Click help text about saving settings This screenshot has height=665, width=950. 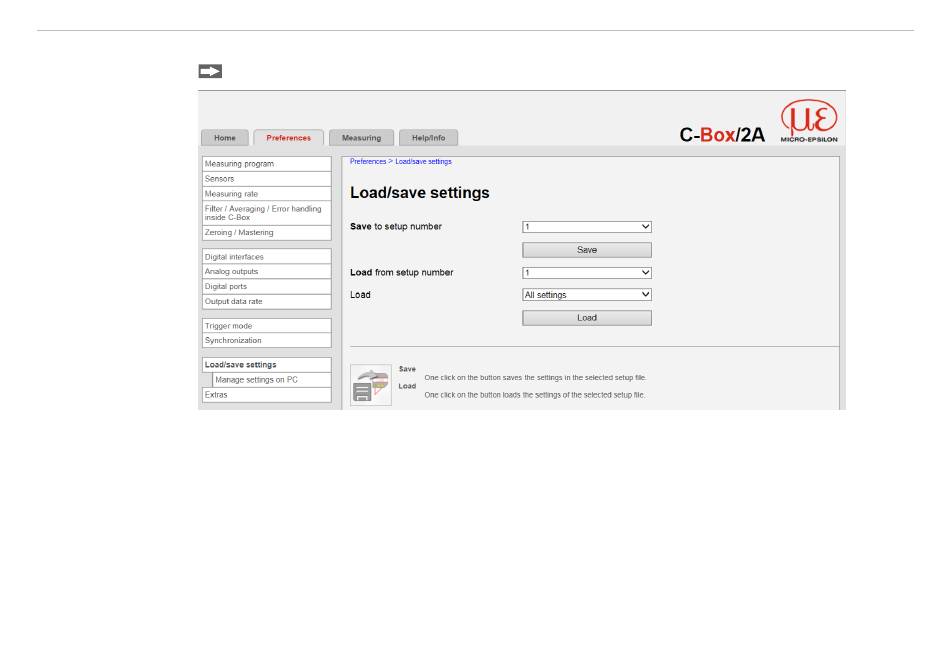[536, 378]
